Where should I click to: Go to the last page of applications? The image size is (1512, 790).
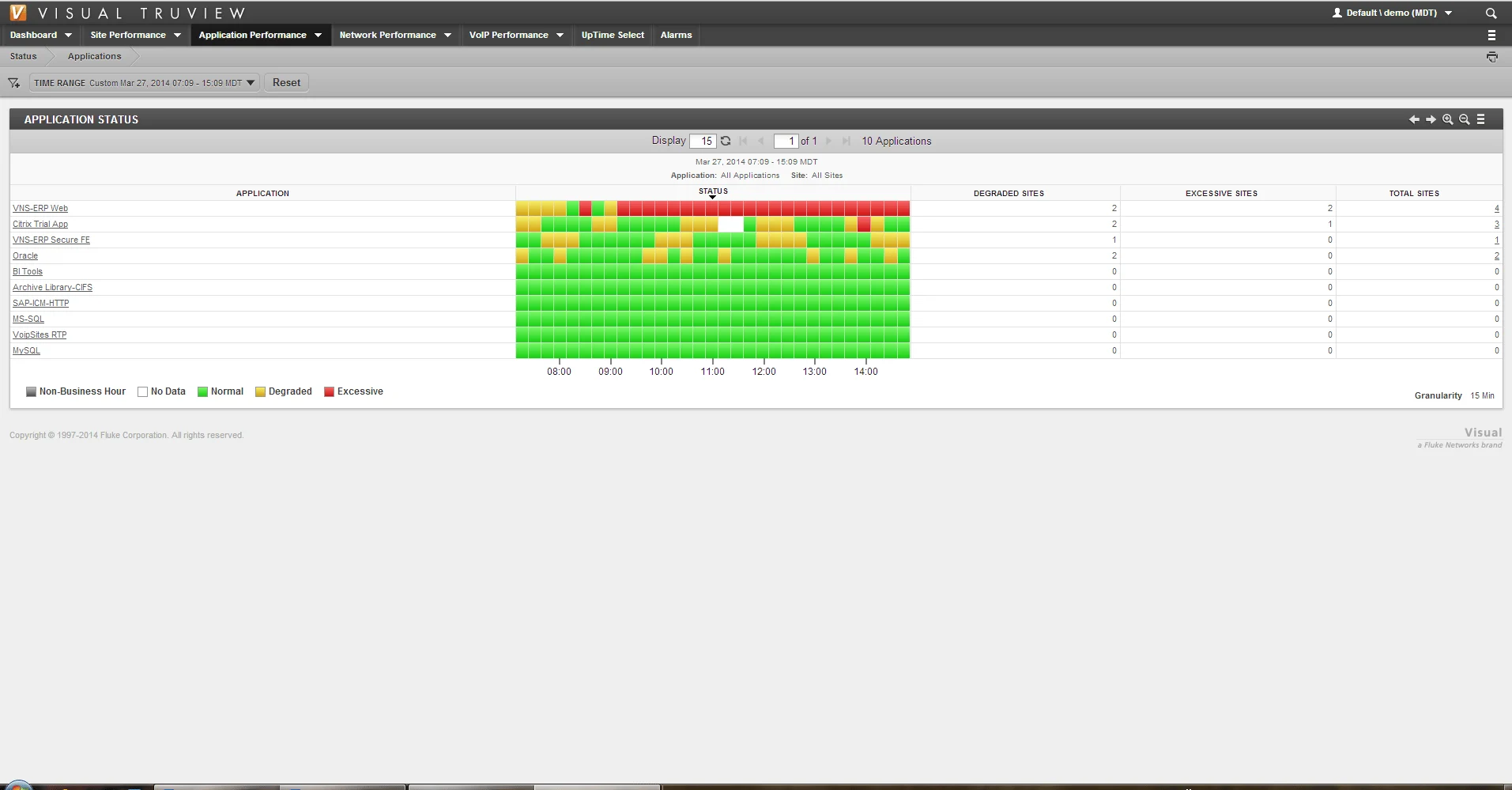coord(846,141)
